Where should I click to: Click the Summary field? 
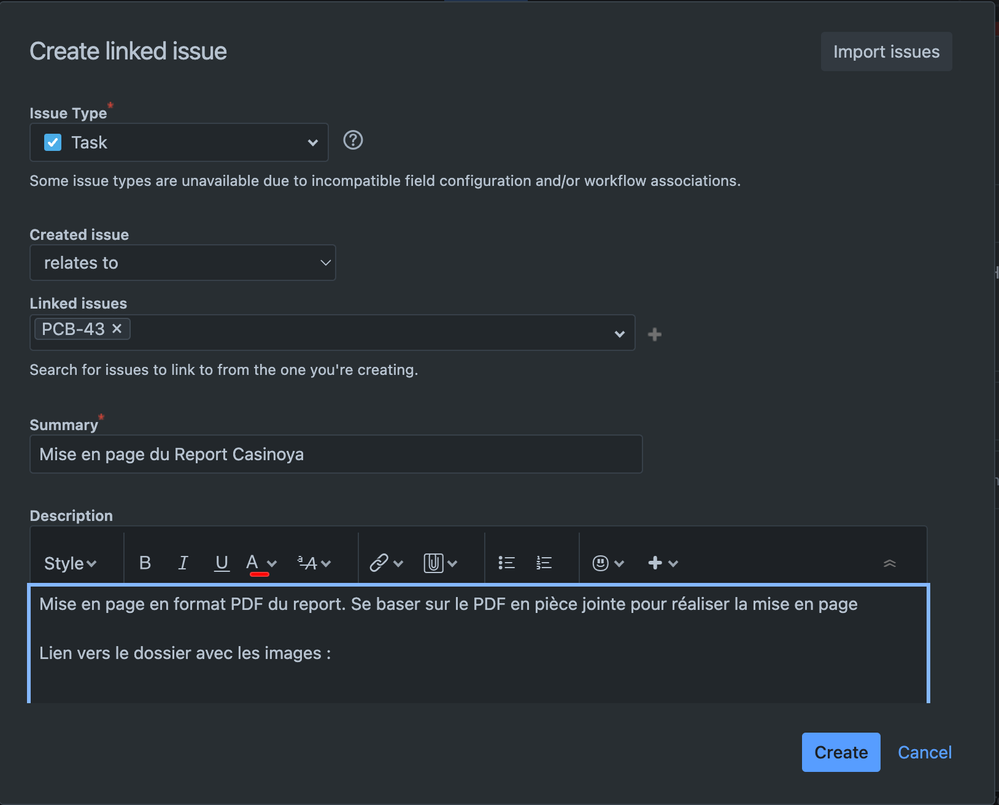click(336, 454)
